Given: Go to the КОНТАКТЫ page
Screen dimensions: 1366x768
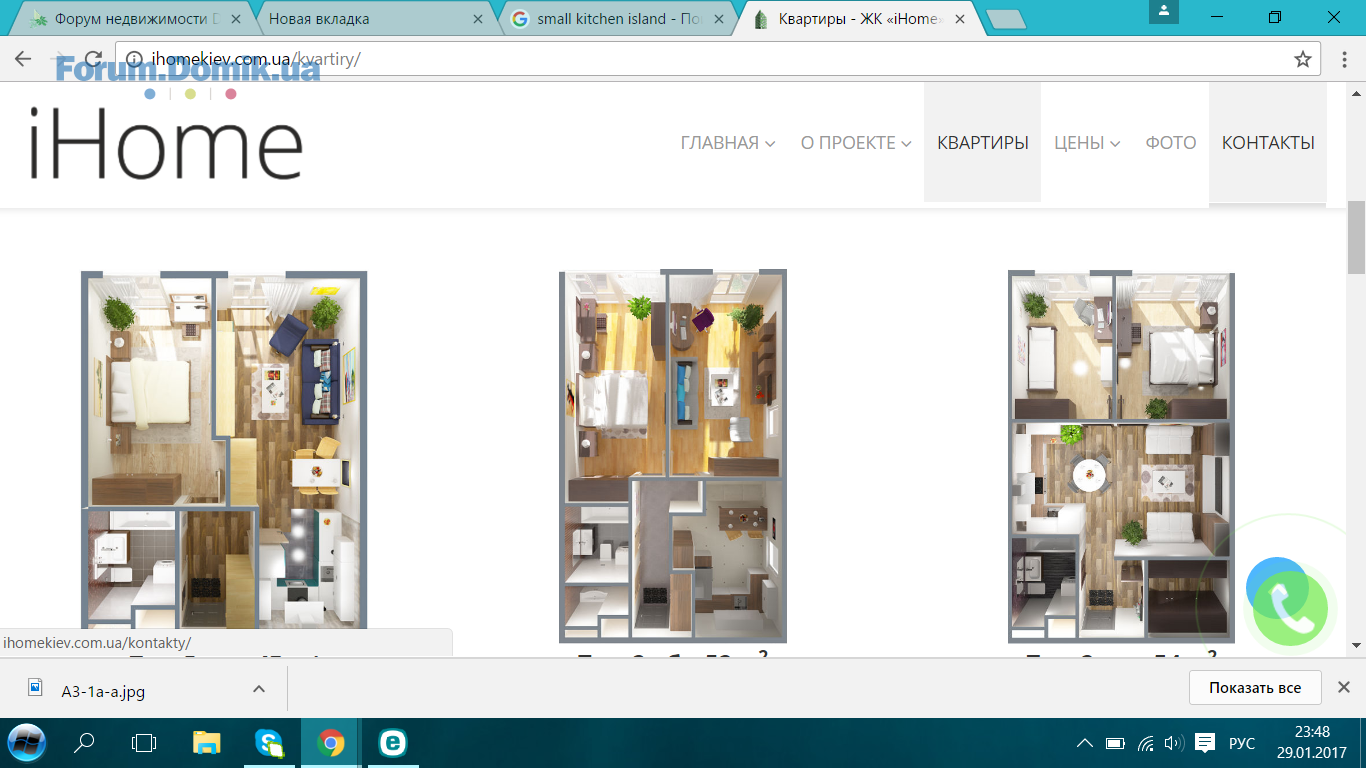Looking at the screenshot, I should (x=1268, y=143).
